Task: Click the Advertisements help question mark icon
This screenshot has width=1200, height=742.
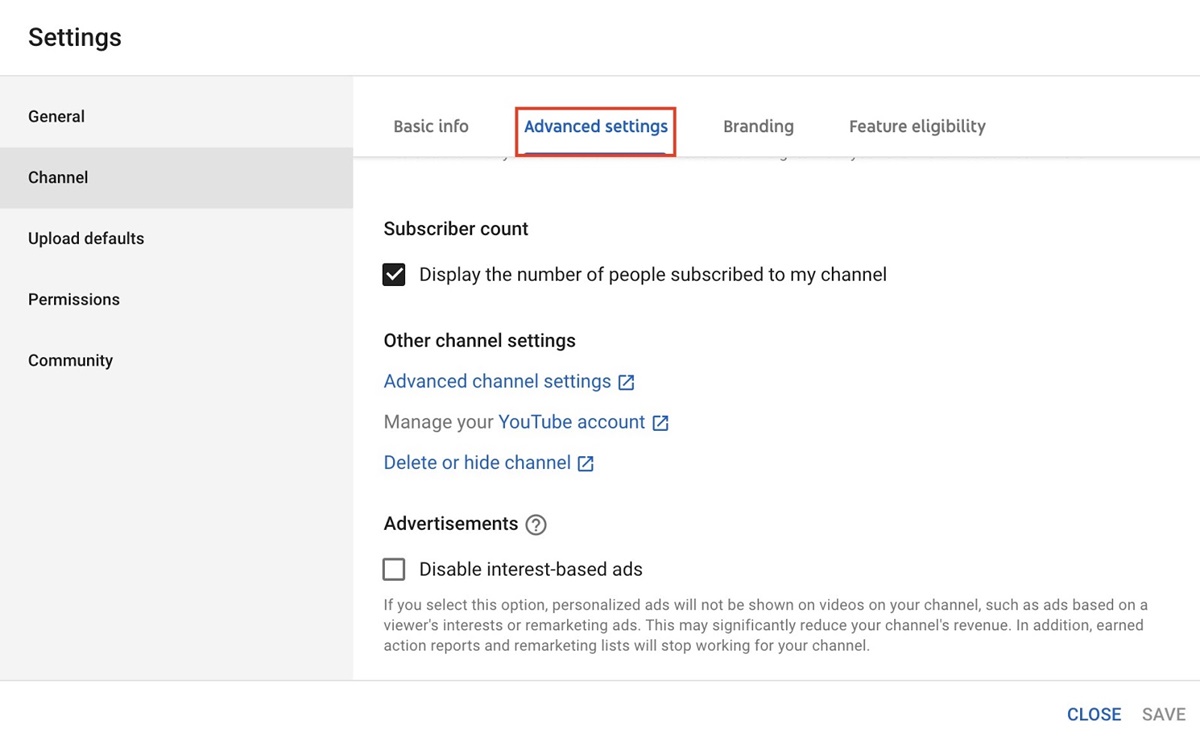Action: coord(536,525)
